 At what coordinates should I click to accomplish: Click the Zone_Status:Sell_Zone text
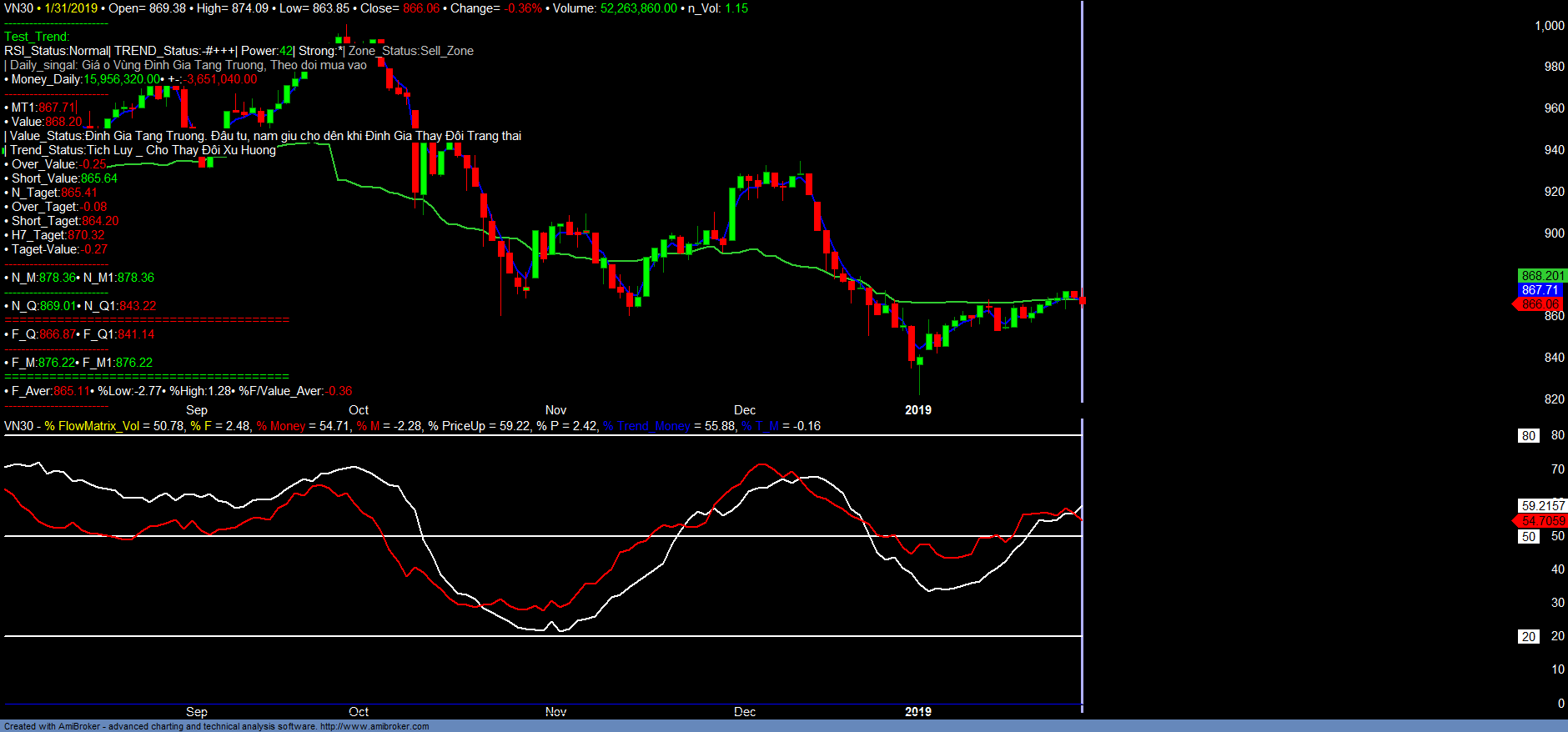coord(410,51)
